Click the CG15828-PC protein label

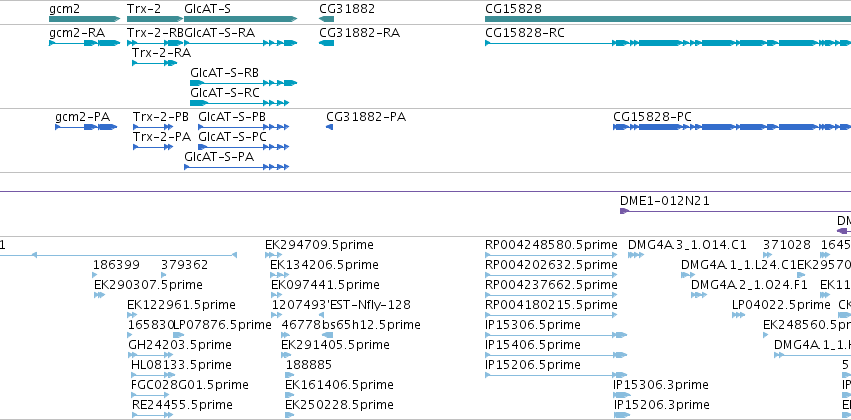pyautogui.click(x=652, y=117)
